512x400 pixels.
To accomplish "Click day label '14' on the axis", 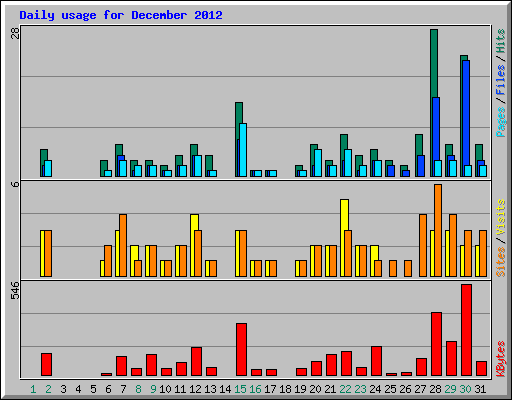I will click(225, 389).
